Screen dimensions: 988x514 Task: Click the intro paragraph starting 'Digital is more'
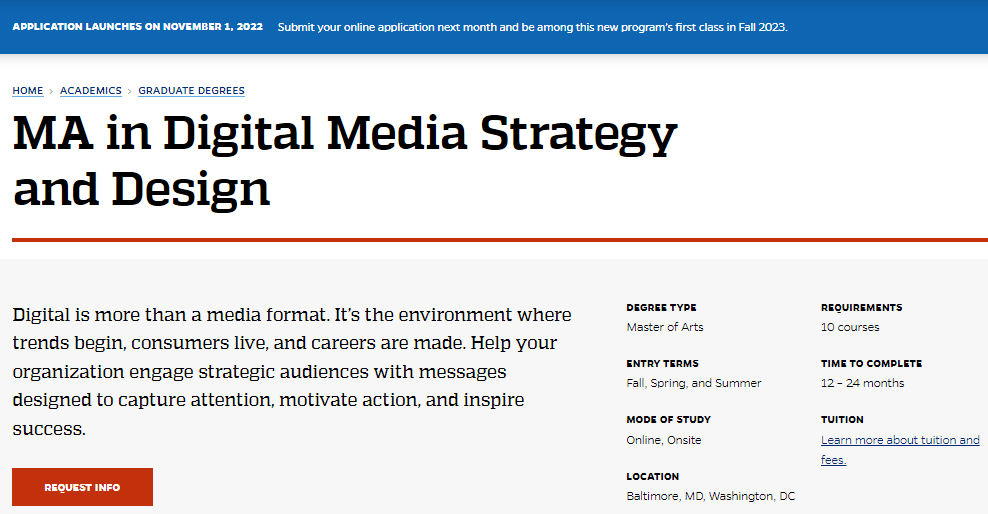292,372
